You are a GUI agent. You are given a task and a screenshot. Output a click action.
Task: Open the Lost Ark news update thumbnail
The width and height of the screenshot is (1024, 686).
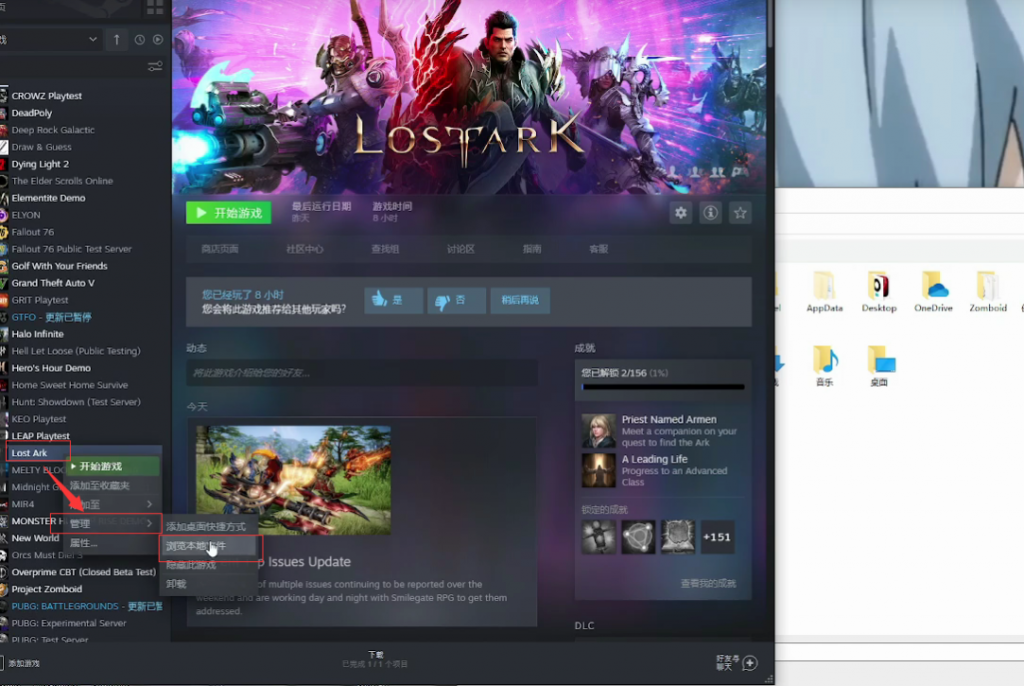pos(293,480)
